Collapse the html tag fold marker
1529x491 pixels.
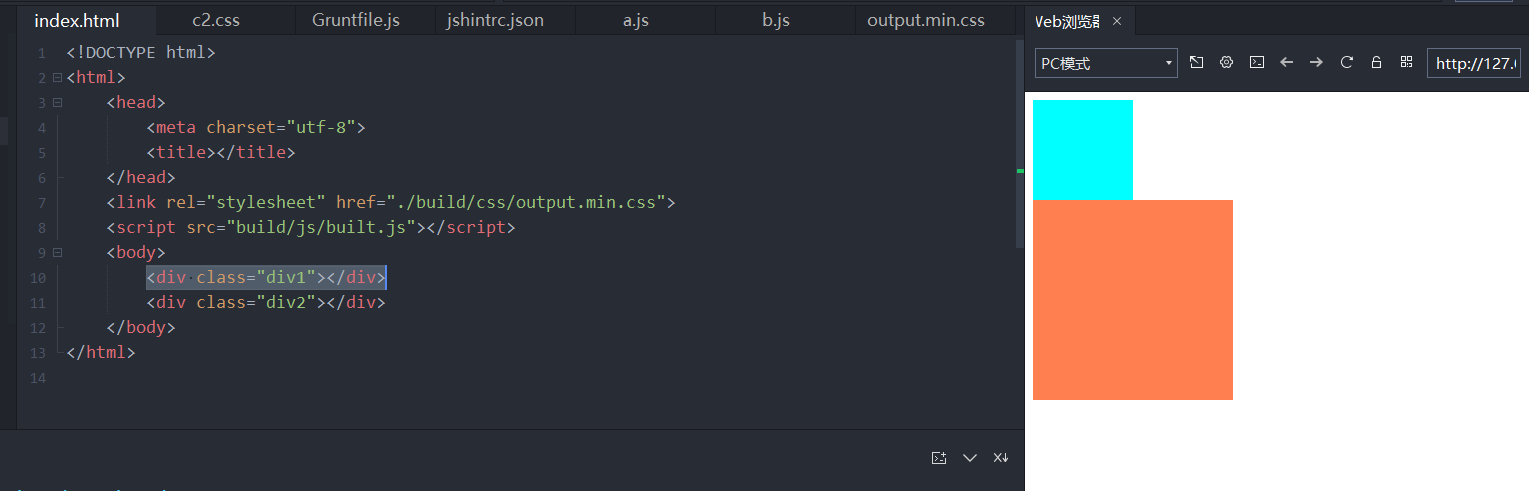coord(57,78)
